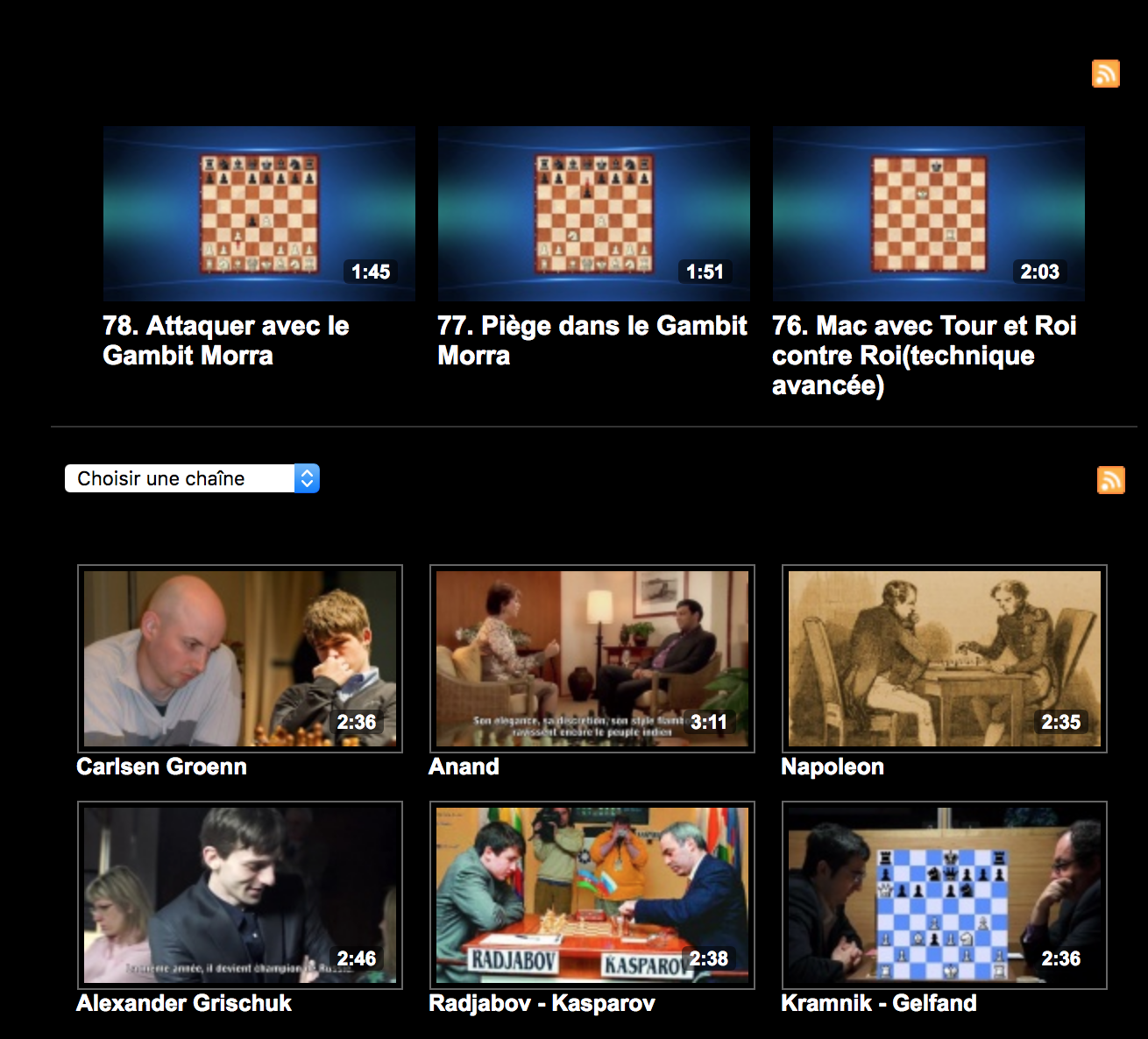The height and width of the screenshot is (1039, 1148).
Task: Click the Alexander Grischuk title link
Action: [184, 1003]
